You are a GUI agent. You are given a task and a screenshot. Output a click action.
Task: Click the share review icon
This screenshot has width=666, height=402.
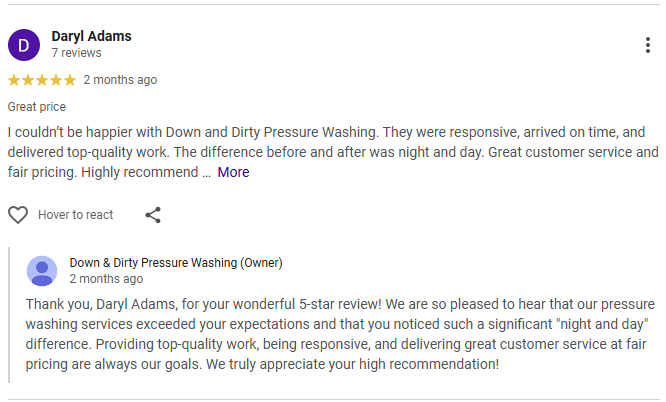153,215
